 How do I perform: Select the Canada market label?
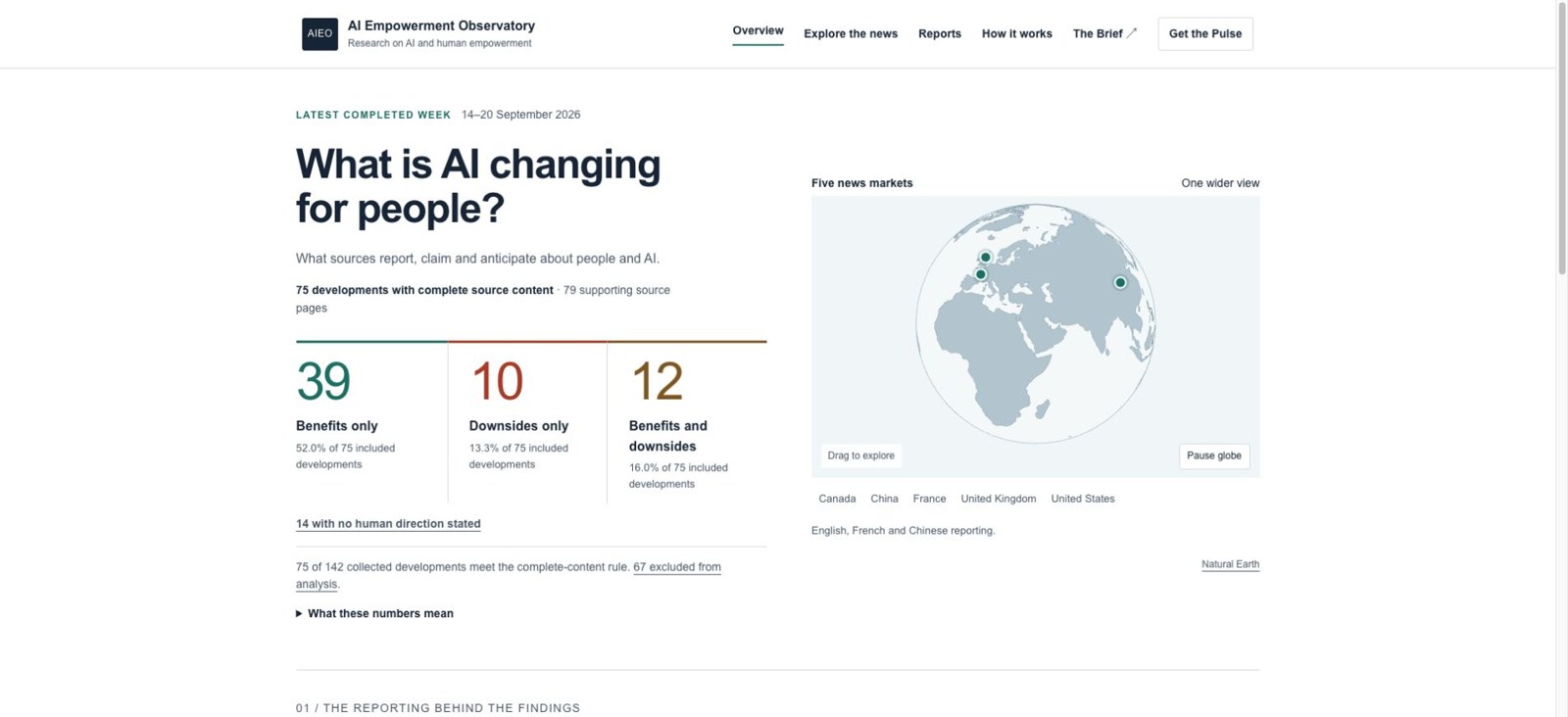pos(837,499)
